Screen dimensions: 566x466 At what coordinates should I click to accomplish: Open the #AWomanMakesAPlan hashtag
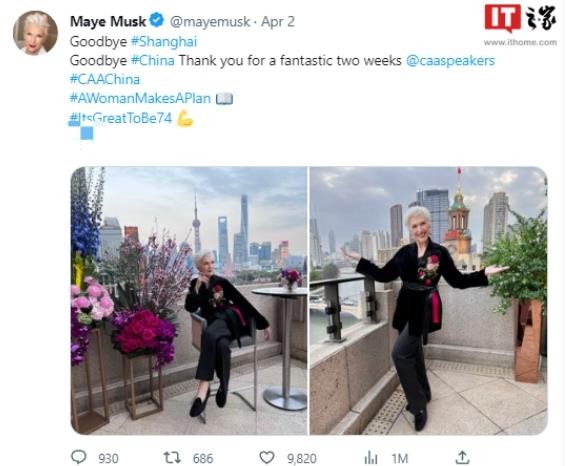click(x=140, y=98)
